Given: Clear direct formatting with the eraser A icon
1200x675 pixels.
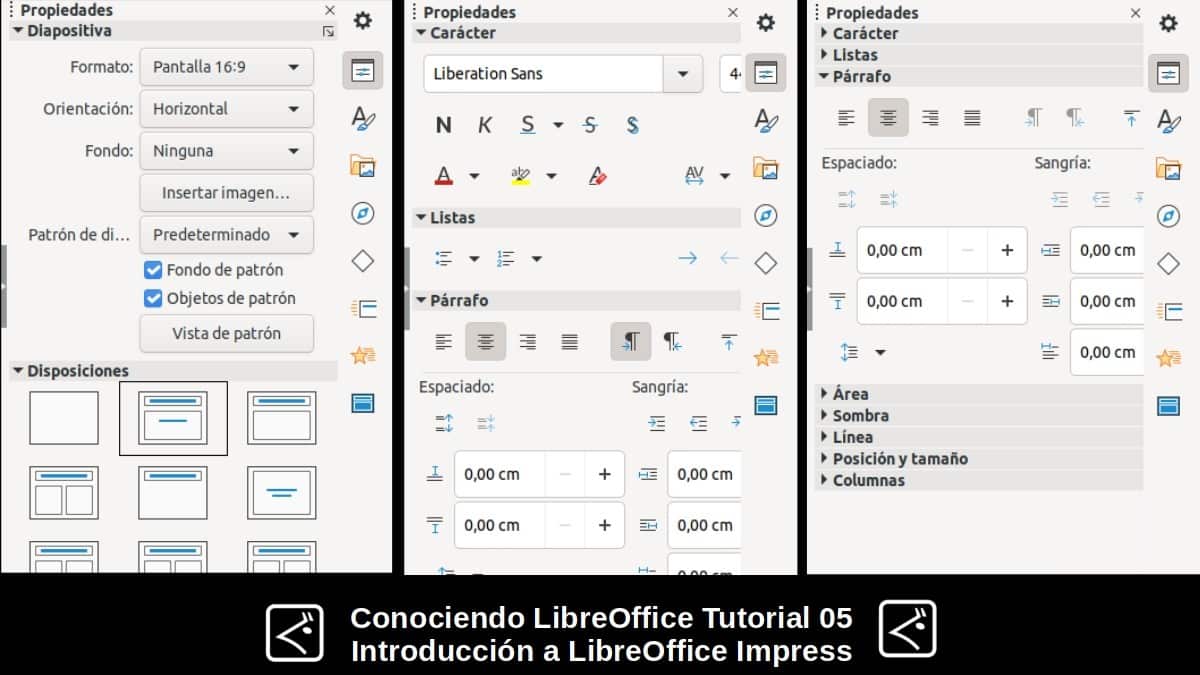Looking at the screenshot, I should point(597,176).
